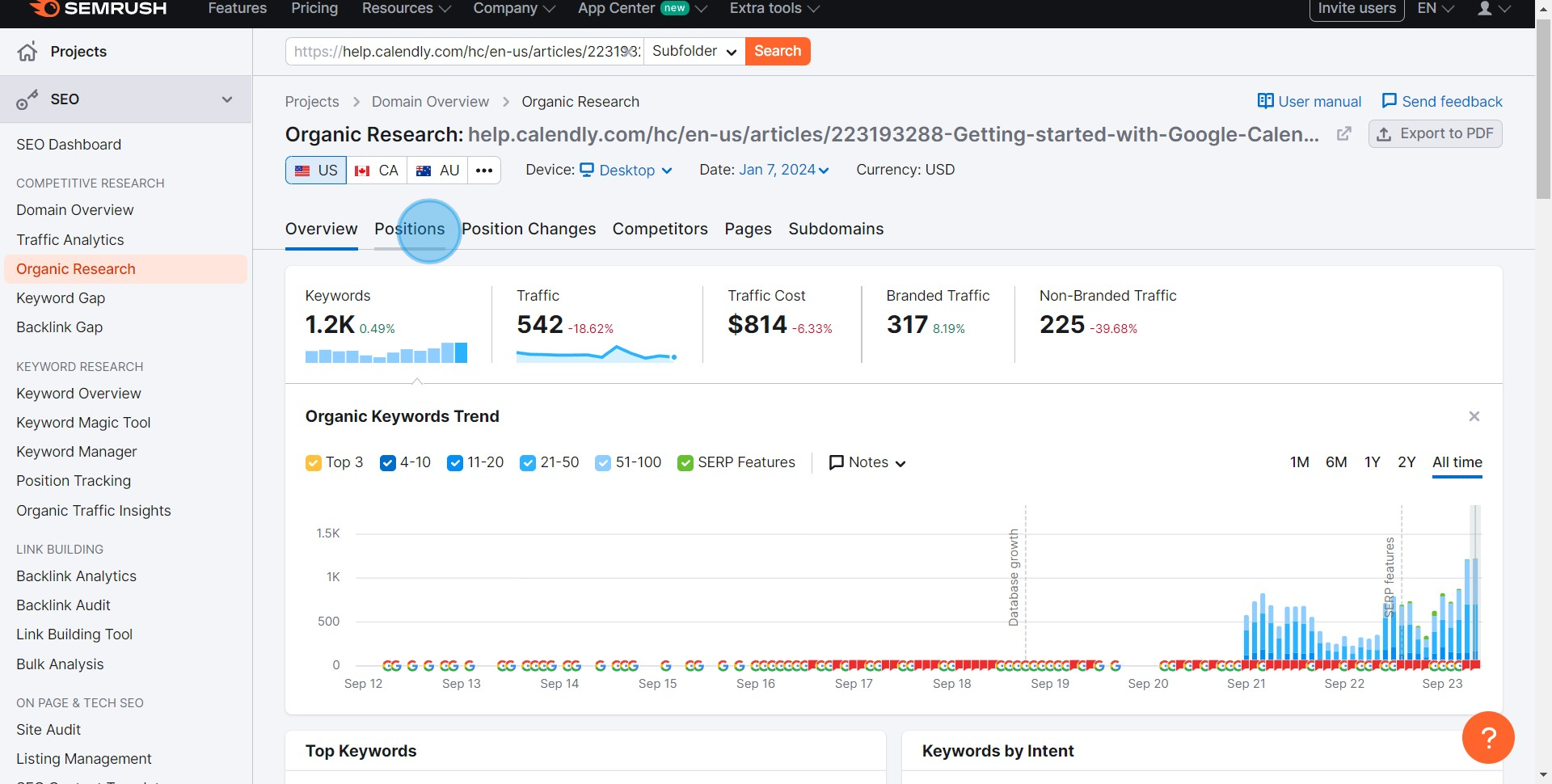The image size is (1552, 784).
Task: Open Pricing in top navigation
Action: click(314, 8)
